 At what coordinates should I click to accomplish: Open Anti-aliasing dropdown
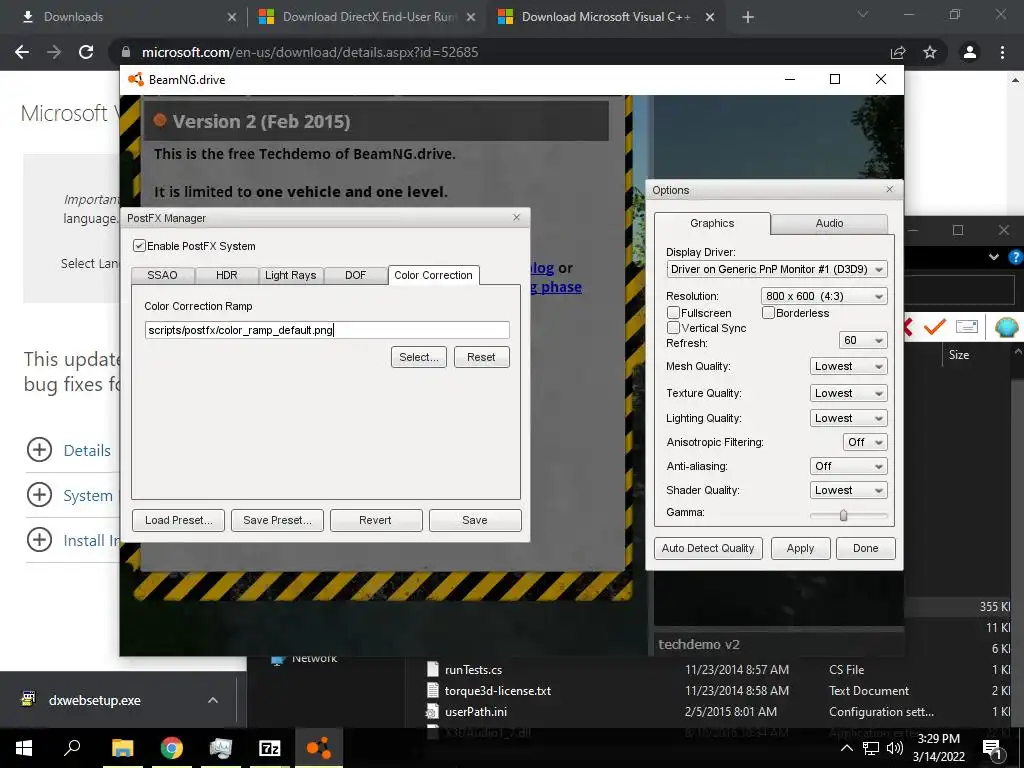point(848,466)
